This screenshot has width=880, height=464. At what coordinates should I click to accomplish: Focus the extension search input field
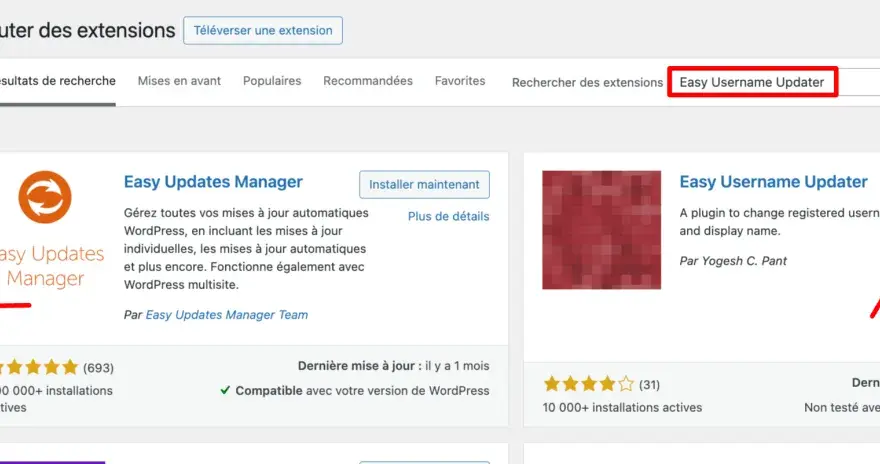coord(774,82)
